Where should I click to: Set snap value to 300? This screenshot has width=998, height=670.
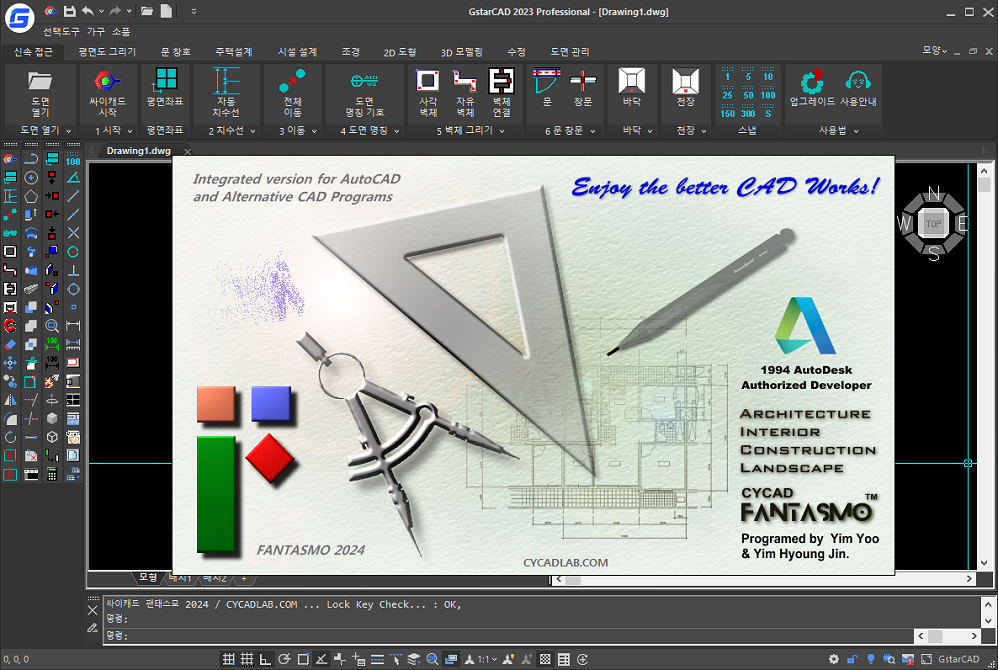point(748,113)
